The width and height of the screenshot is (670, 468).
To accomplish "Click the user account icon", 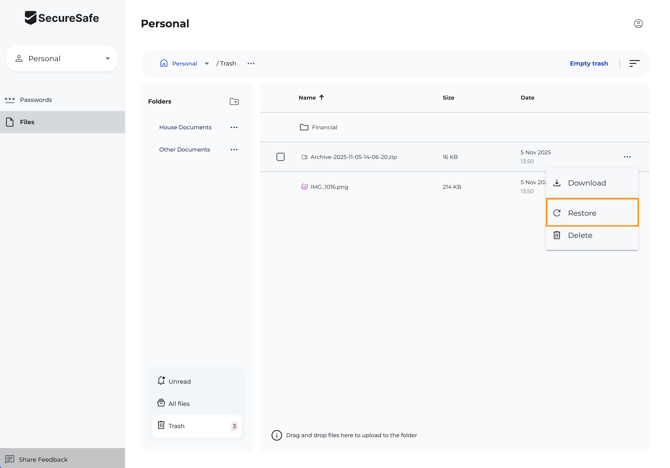I will (x=638, y=23).
